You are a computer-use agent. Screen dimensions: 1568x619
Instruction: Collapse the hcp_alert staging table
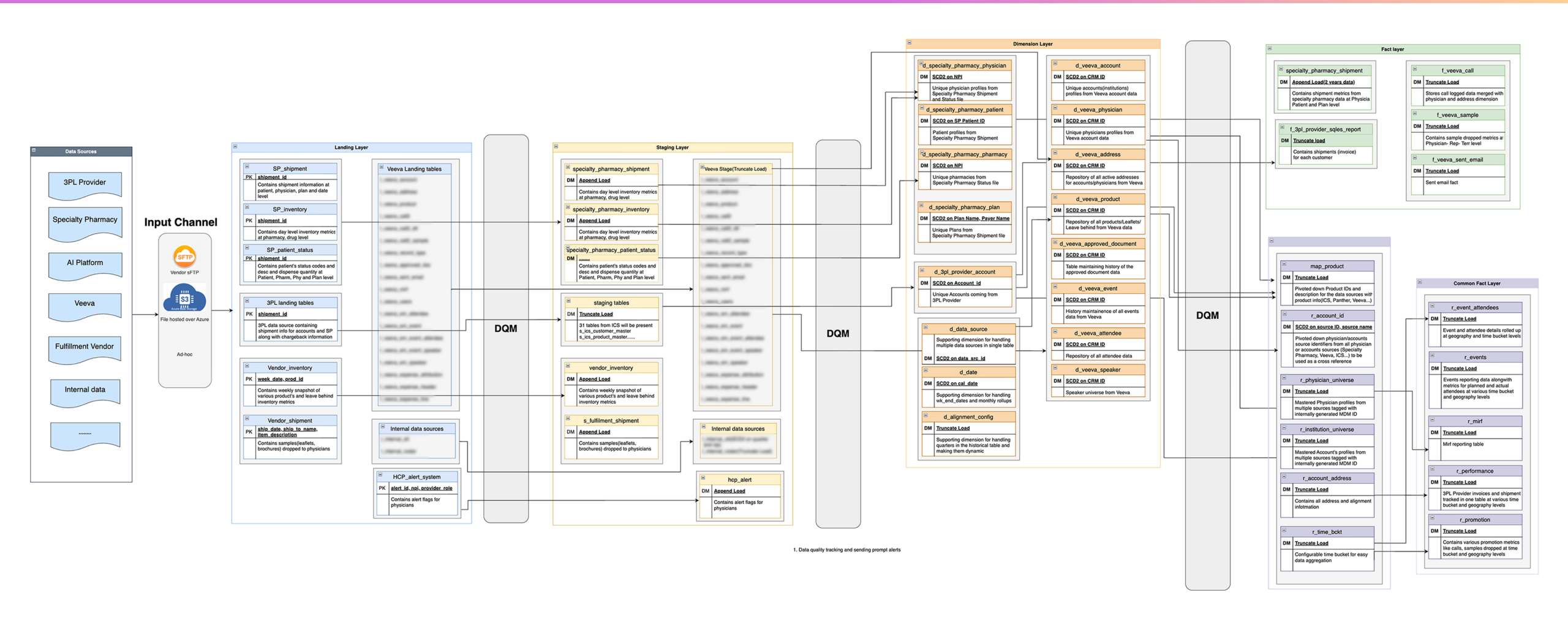pos(703,478)
